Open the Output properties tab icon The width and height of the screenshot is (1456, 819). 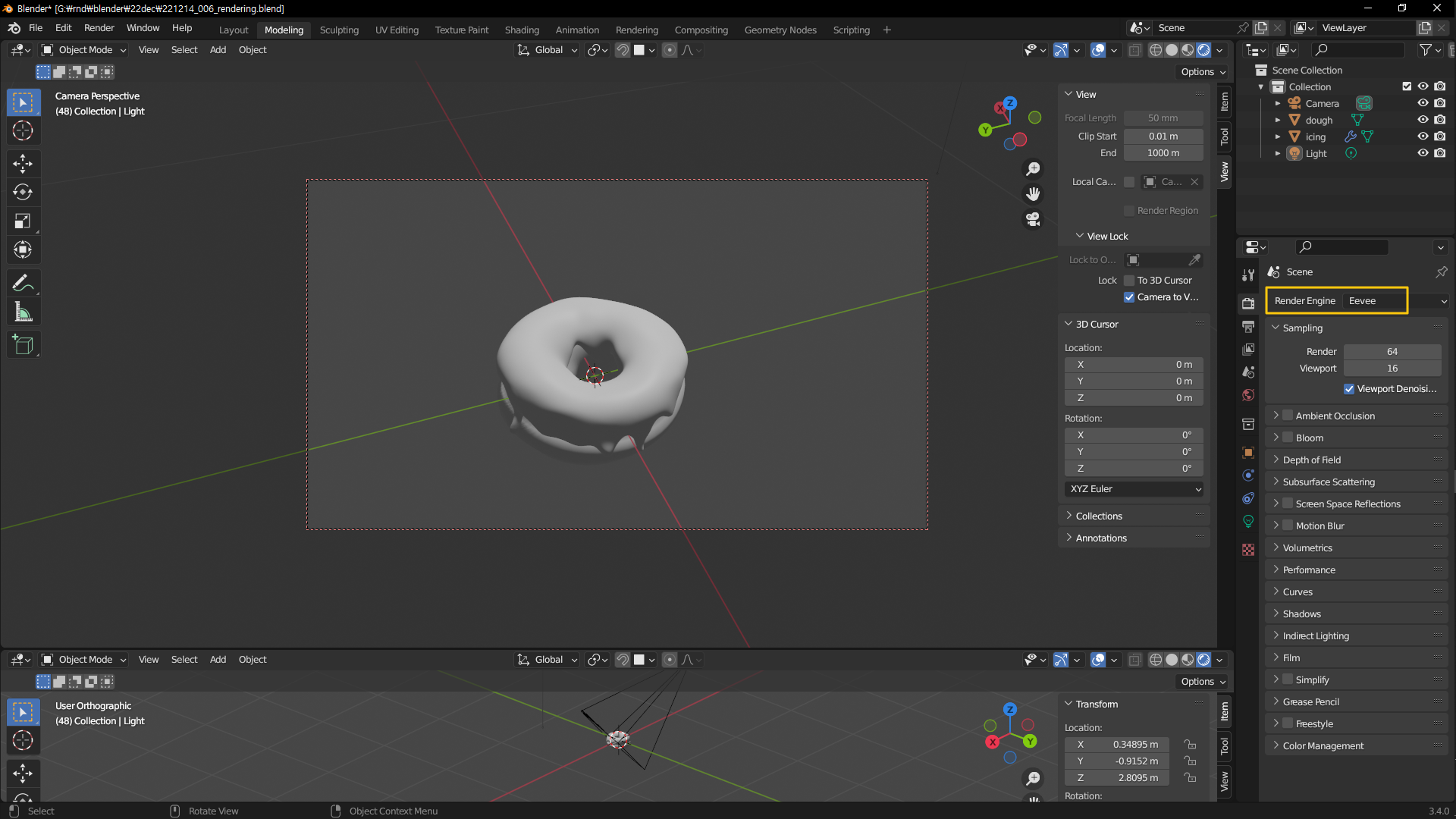(1248, 326)
